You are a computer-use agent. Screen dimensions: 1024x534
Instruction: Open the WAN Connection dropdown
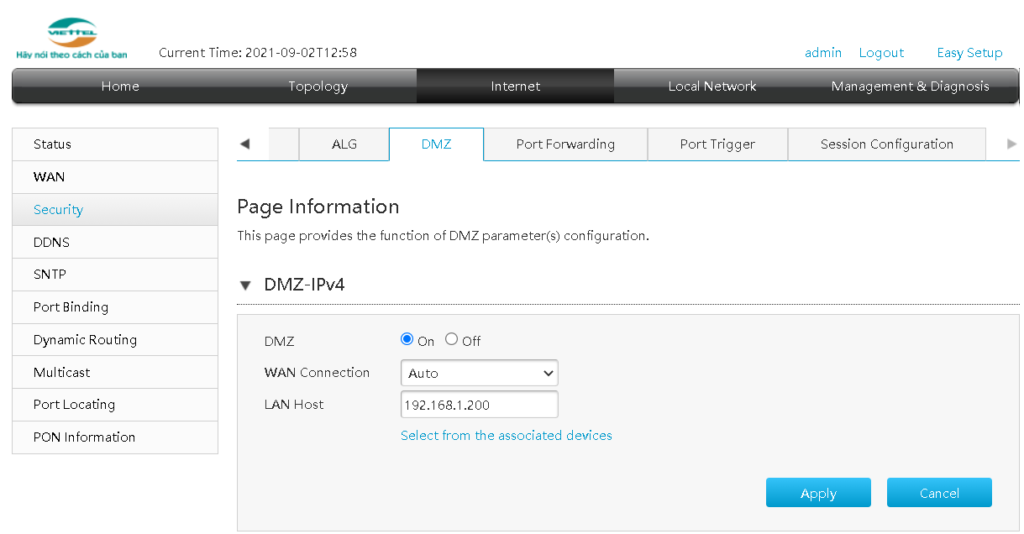(479, 373)
